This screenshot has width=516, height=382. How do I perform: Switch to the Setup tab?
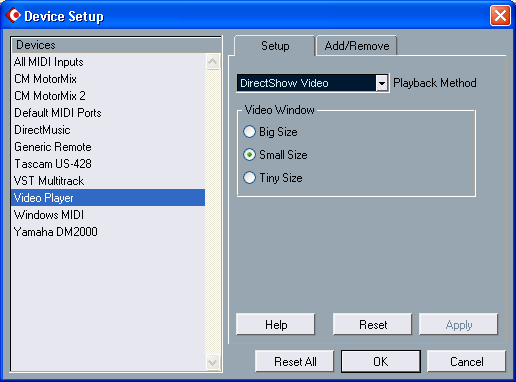click(x=275, y=46)
